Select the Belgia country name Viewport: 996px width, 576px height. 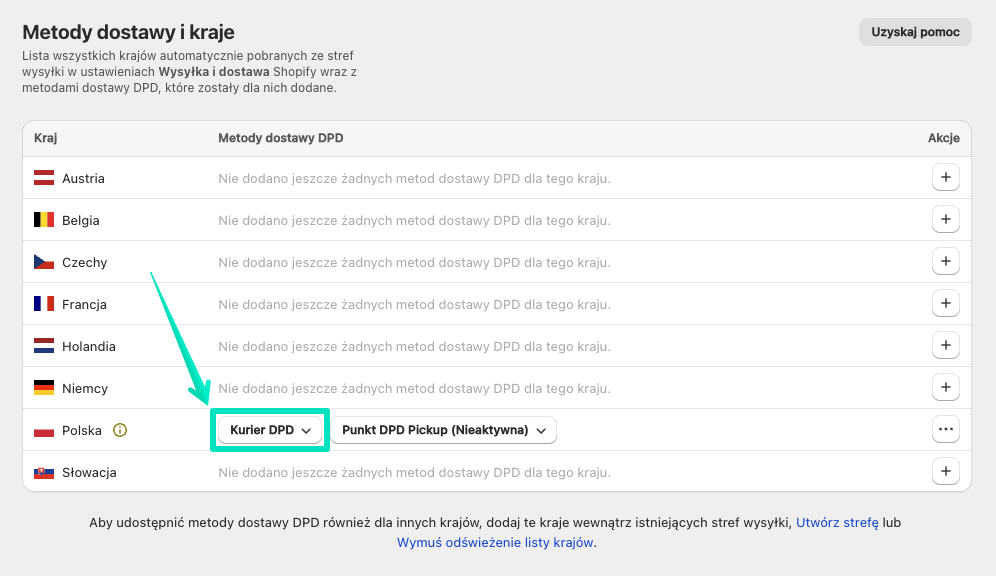(x=81, y=220)
